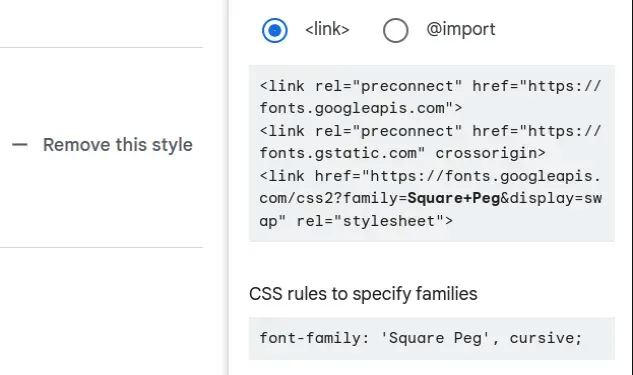Click the minus icon beside Remove this style
Screen dimensions: 633x375
[x=20, y=145]
